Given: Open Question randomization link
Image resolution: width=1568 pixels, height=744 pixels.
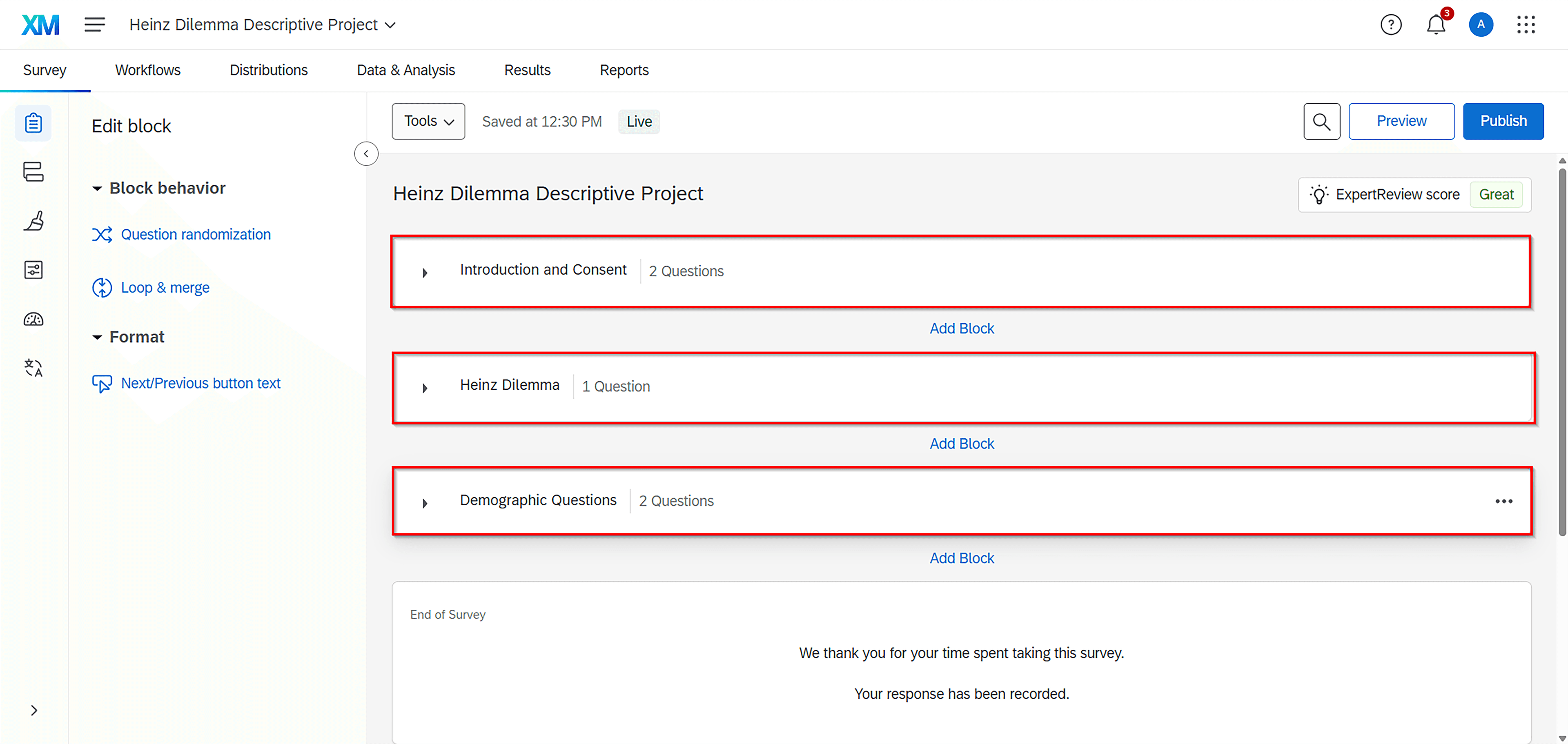Looking at the screenshot, I should click(196, 234).
